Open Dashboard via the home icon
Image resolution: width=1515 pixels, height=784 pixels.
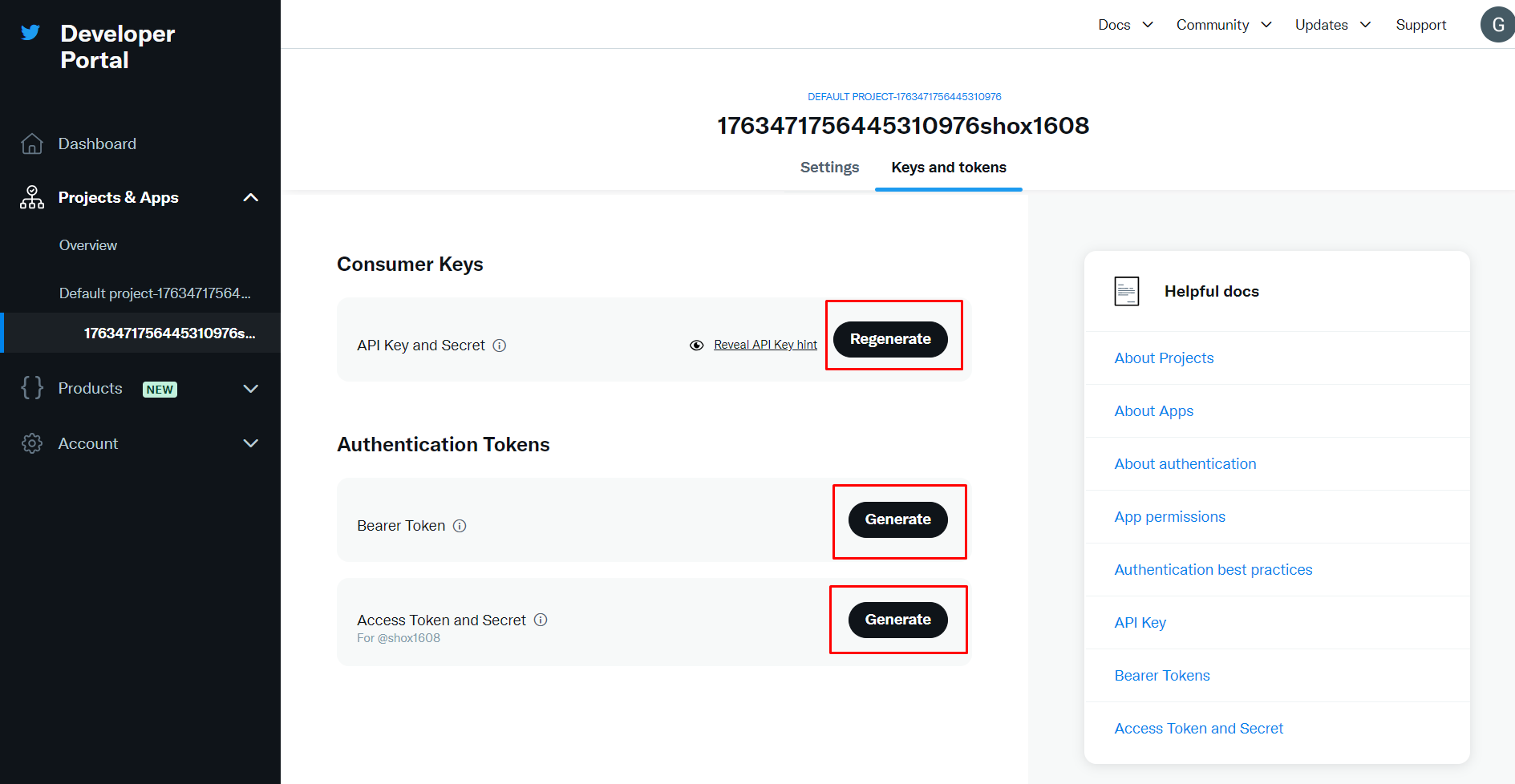click(x=32, y=144)
